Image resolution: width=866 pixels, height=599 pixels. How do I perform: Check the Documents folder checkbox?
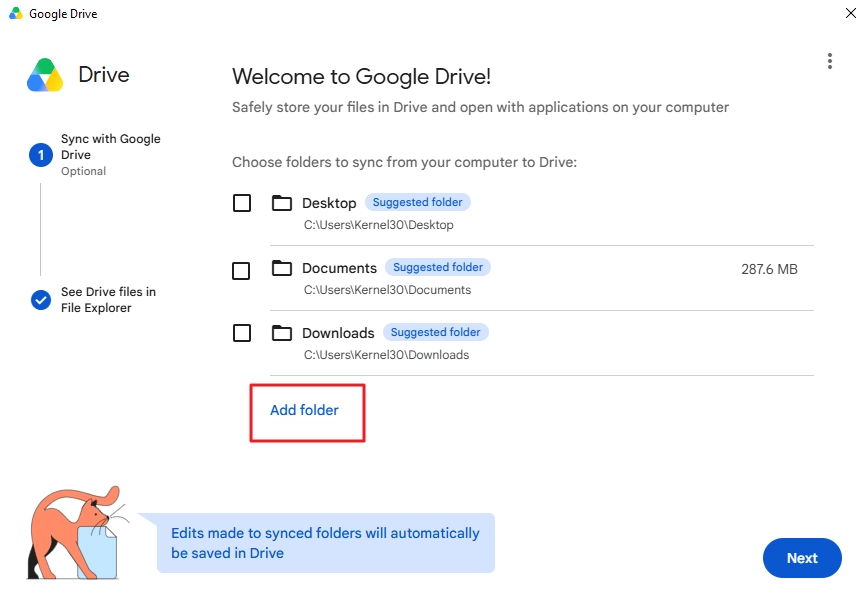(x=241, y=271)
